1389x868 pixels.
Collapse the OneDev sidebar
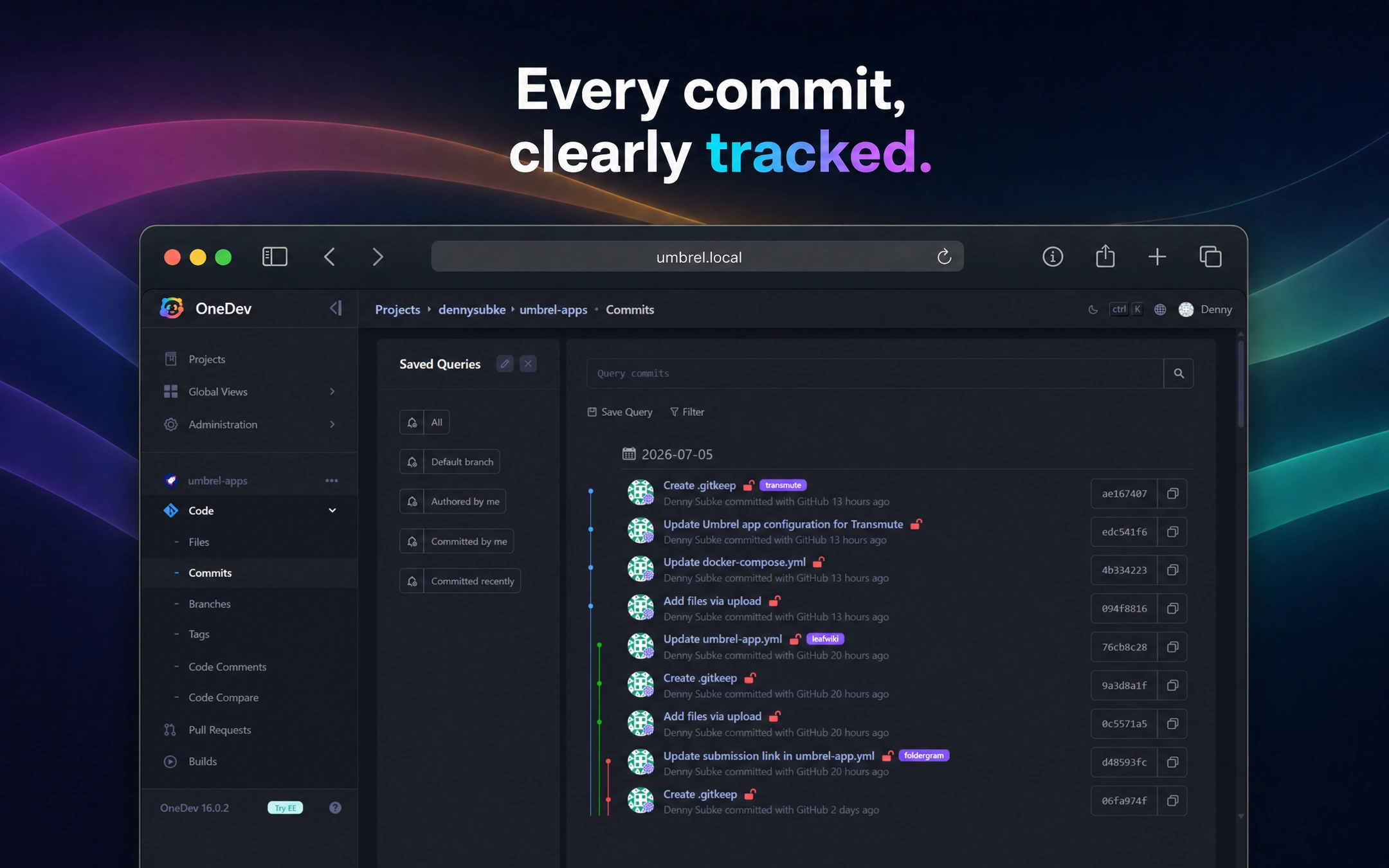click(336, 308)
